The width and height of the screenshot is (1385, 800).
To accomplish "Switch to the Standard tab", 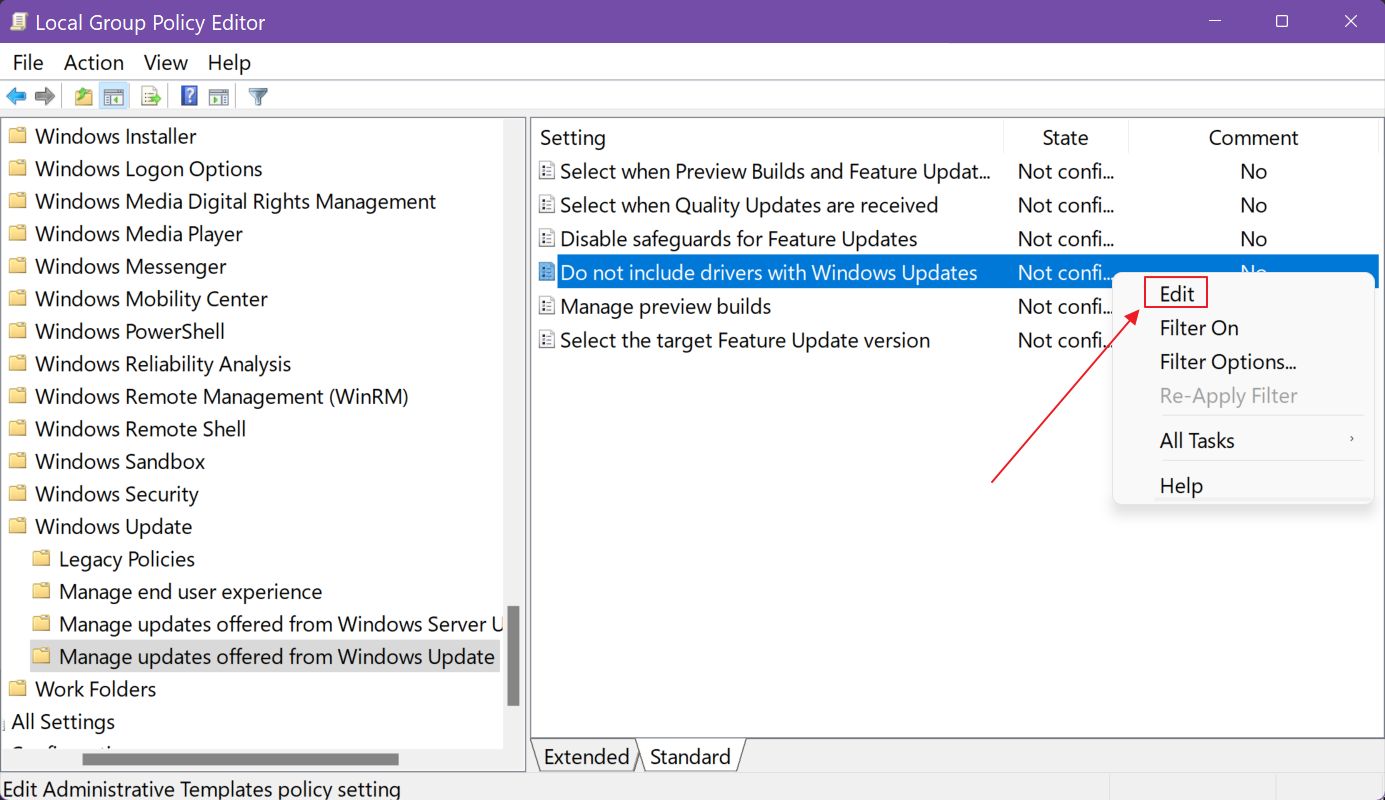I will (x=690, y=757).
